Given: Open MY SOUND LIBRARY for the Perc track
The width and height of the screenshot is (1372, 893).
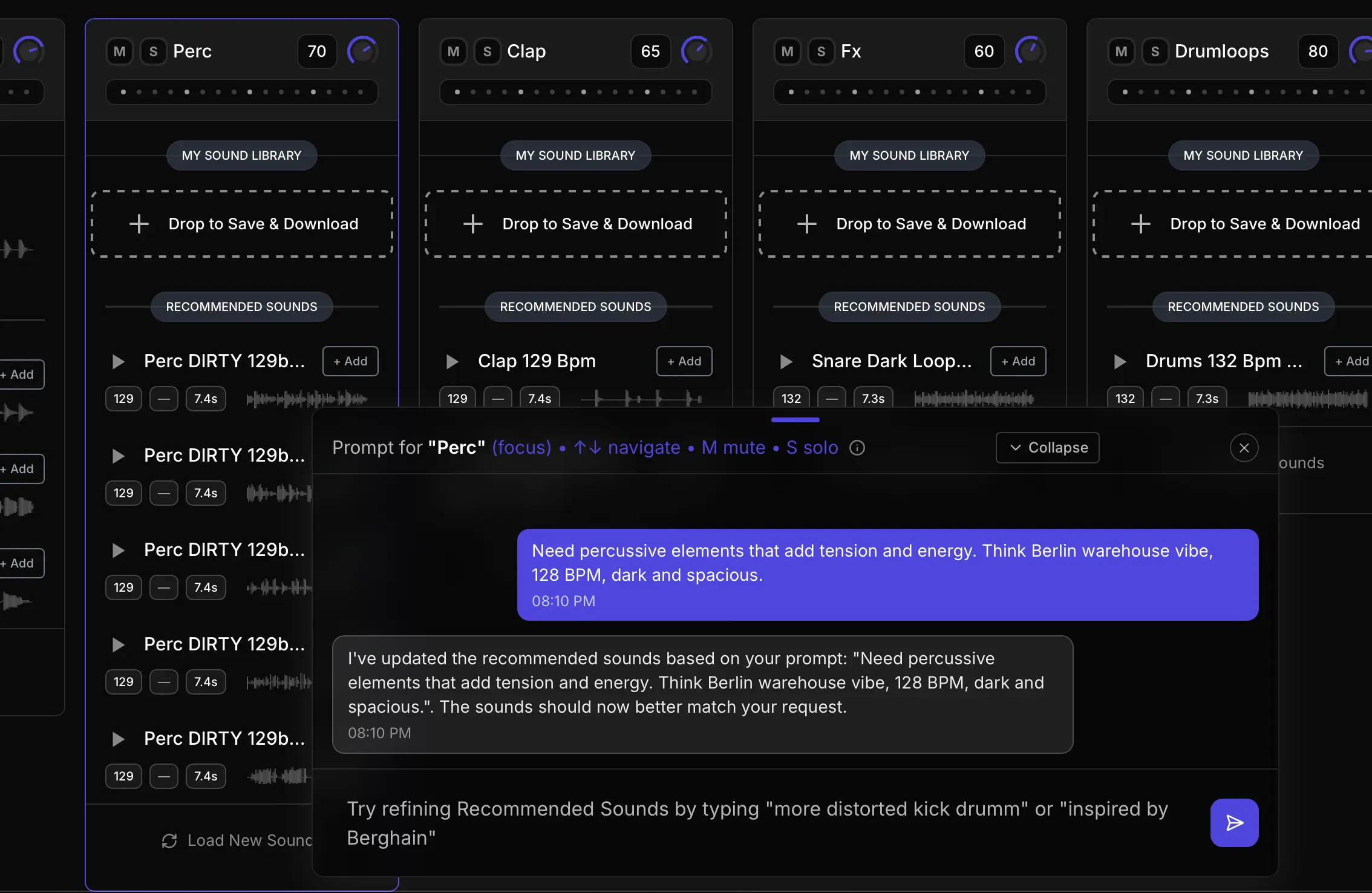Looking at the screenshot, I should pyautogui.click(x=241, y=155).
